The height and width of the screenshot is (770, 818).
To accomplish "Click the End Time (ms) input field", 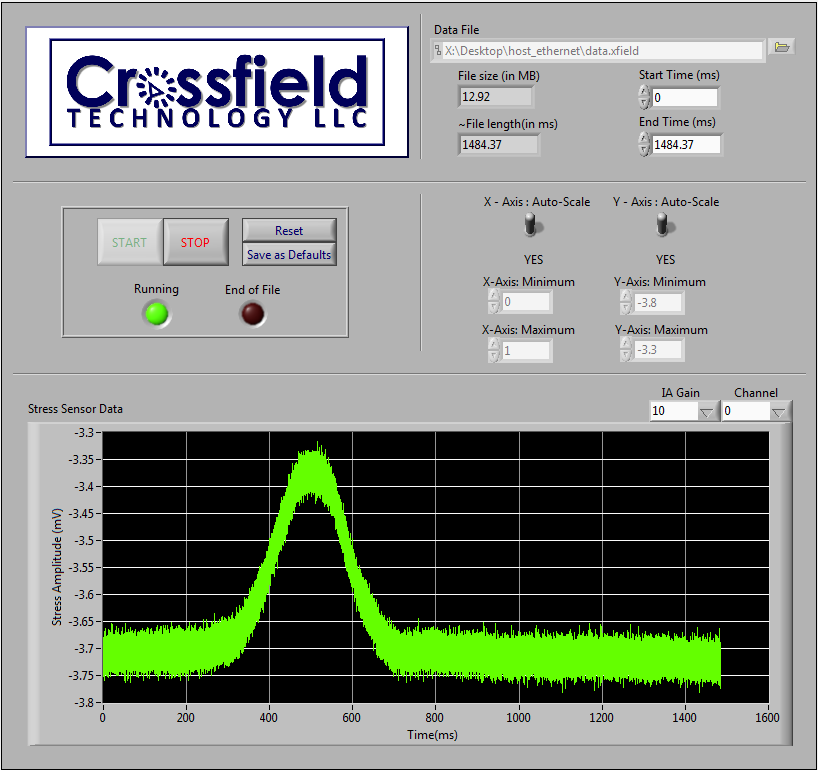I will point(687,145).
